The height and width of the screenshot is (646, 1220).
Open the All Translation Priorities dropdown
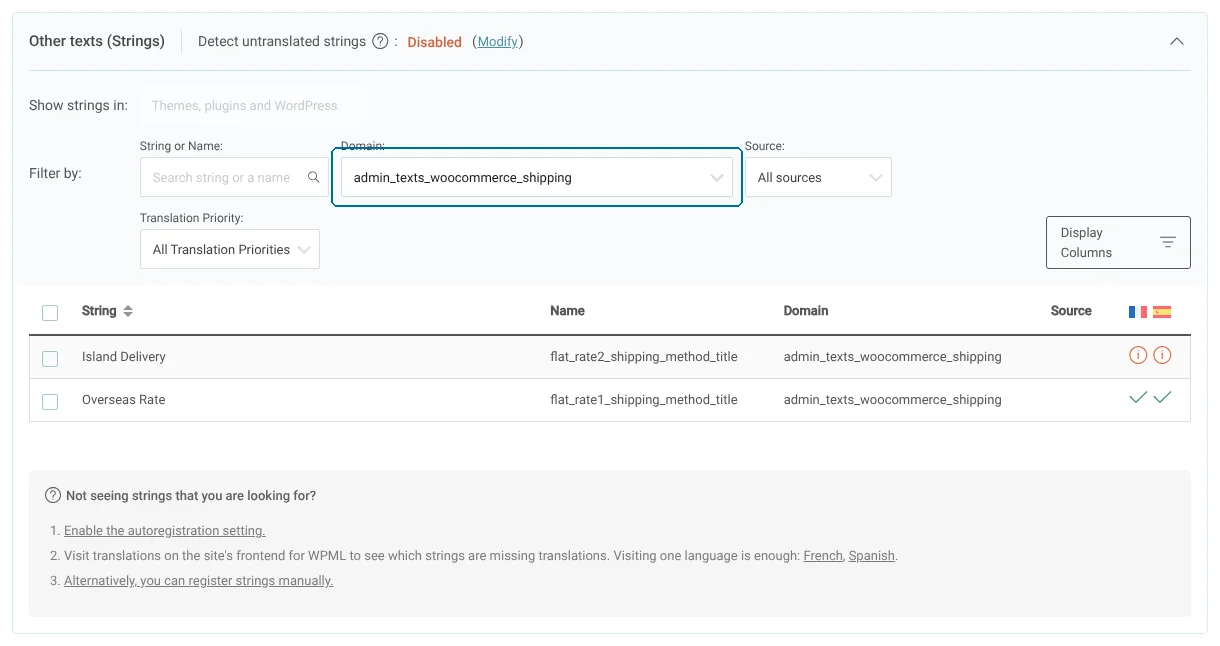(230, 249)
